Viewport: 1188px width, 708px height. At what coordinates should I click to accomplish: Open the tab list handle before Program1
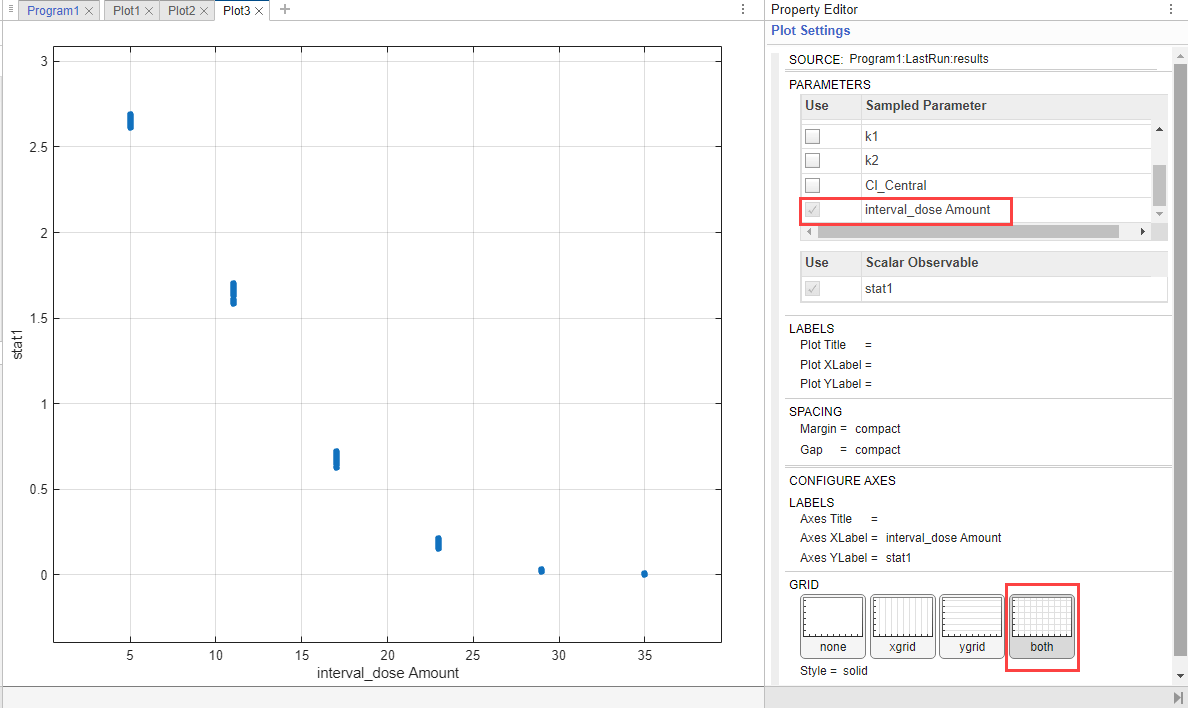click(11, 9)
